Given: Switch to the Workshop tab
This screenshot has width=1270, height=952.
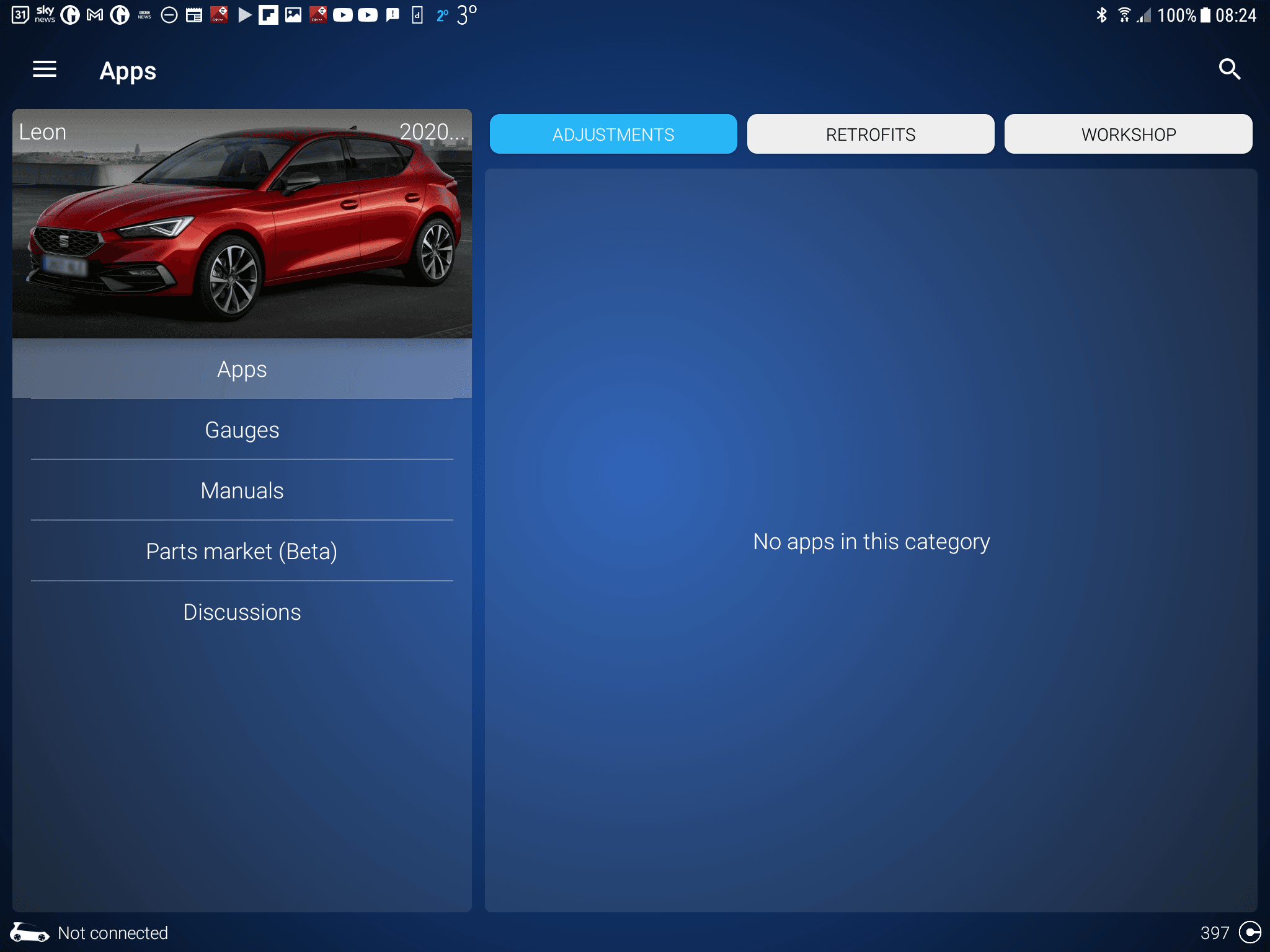Looking at the screenshot, I should pyautogui.click(x=1129, y=134).
